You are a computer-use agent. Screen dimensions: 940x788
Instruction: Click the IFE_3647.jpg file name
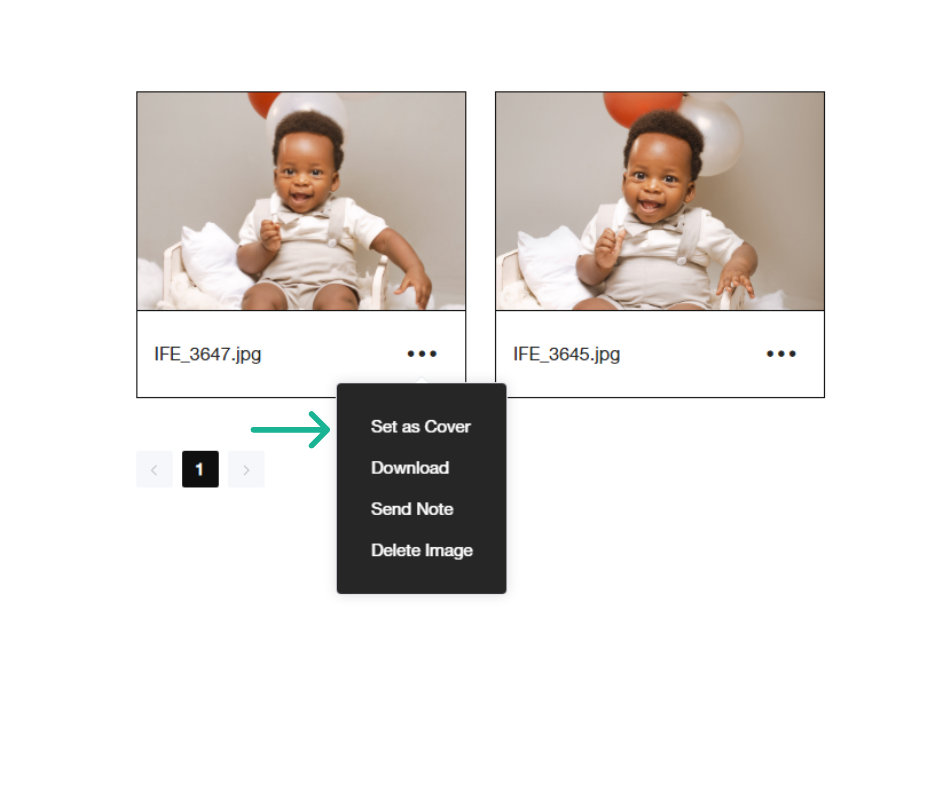click(x=207, y=354)
